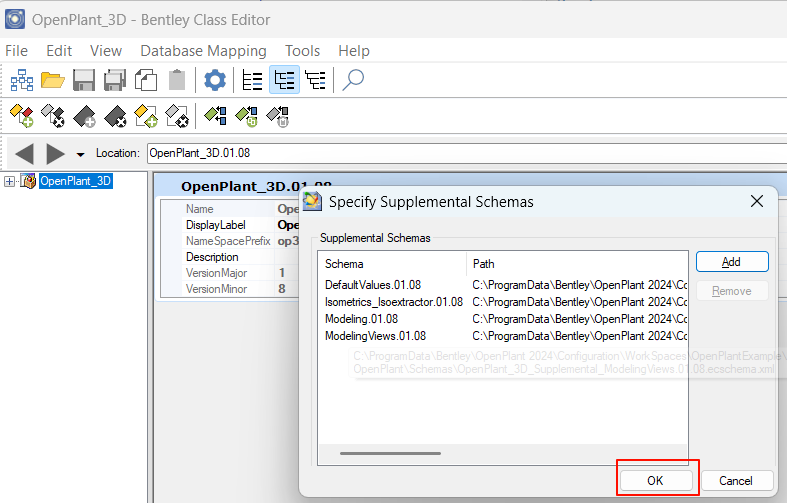This screenshot has height=503, width=787.
Task: Open the Tools menu
Action: point(302,51)
